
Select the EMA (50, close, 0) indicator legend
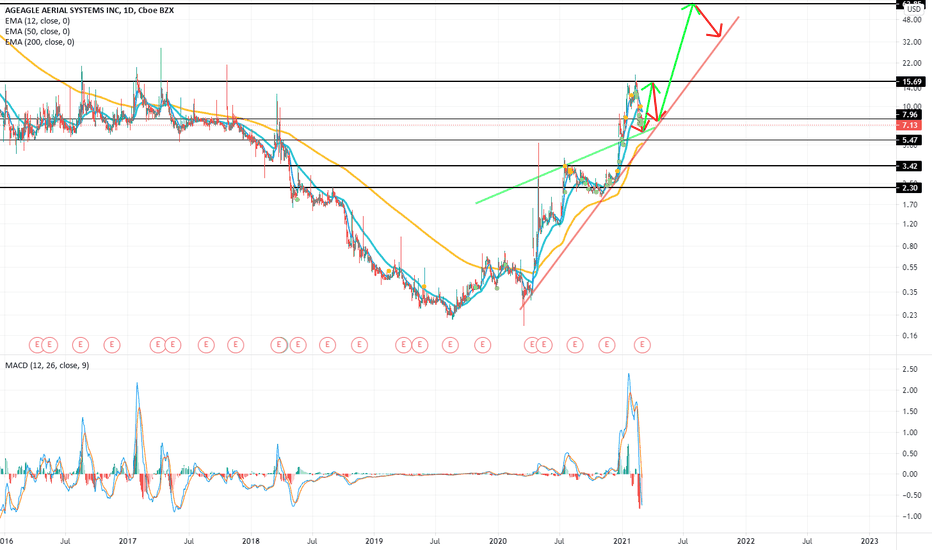tap(37, 32)
